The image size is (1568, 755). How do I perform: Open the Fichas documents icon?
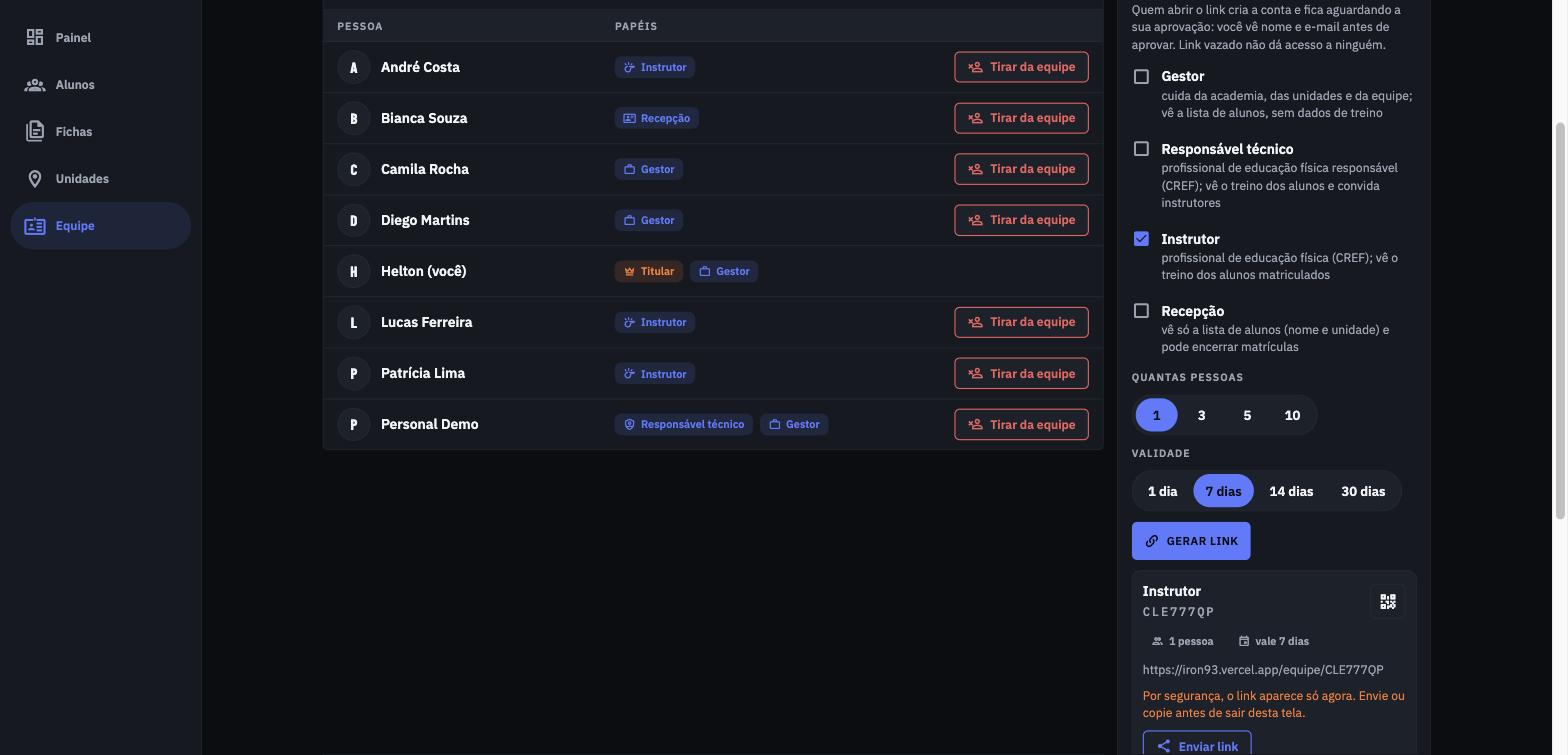[x=35, y=131]
